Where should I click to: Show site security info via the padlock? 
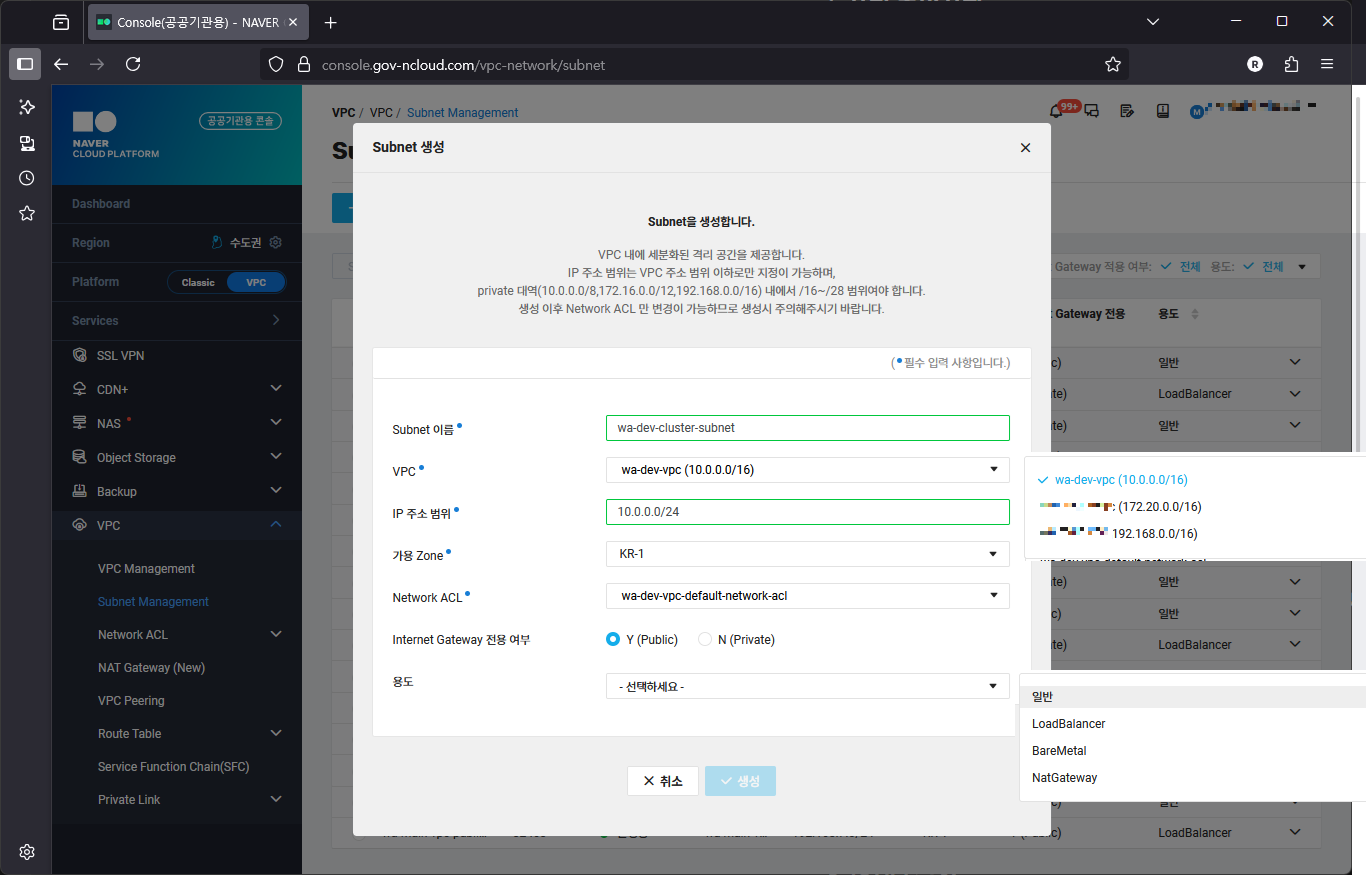(305, 64)
